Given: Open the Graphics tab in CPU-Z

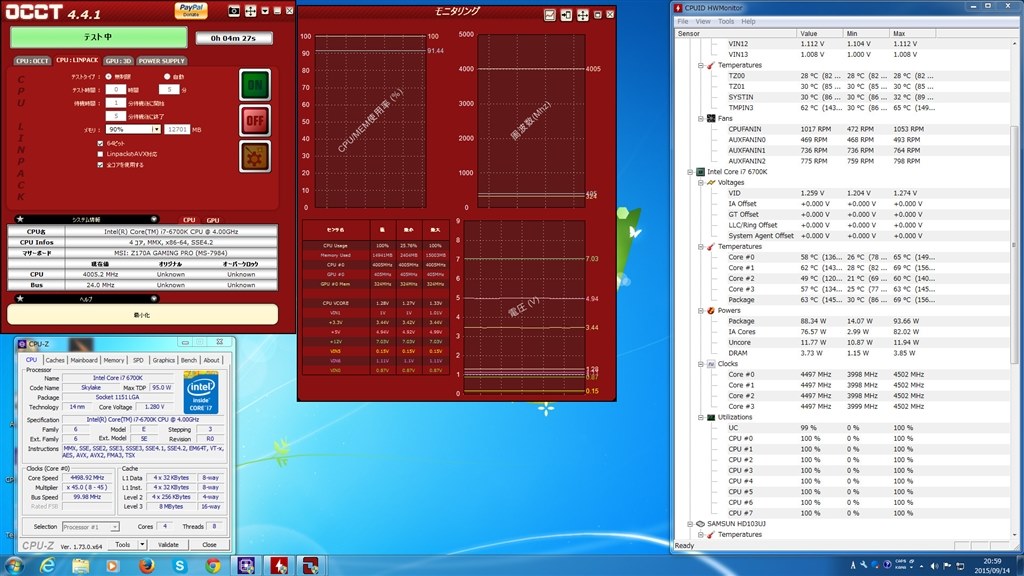Looking at the screenshot, I should [x=163, y=360].
